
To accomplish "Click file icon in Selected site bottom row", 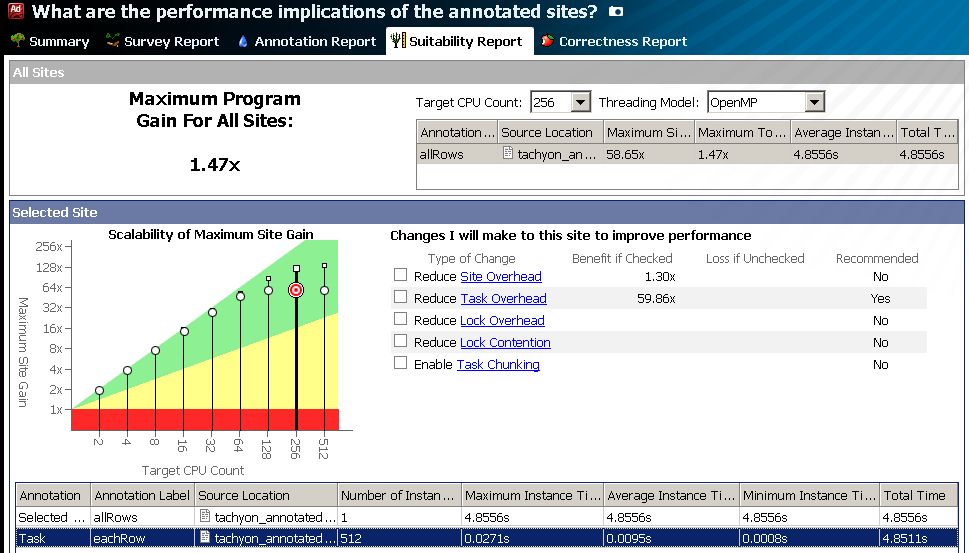I will (205, 516).
